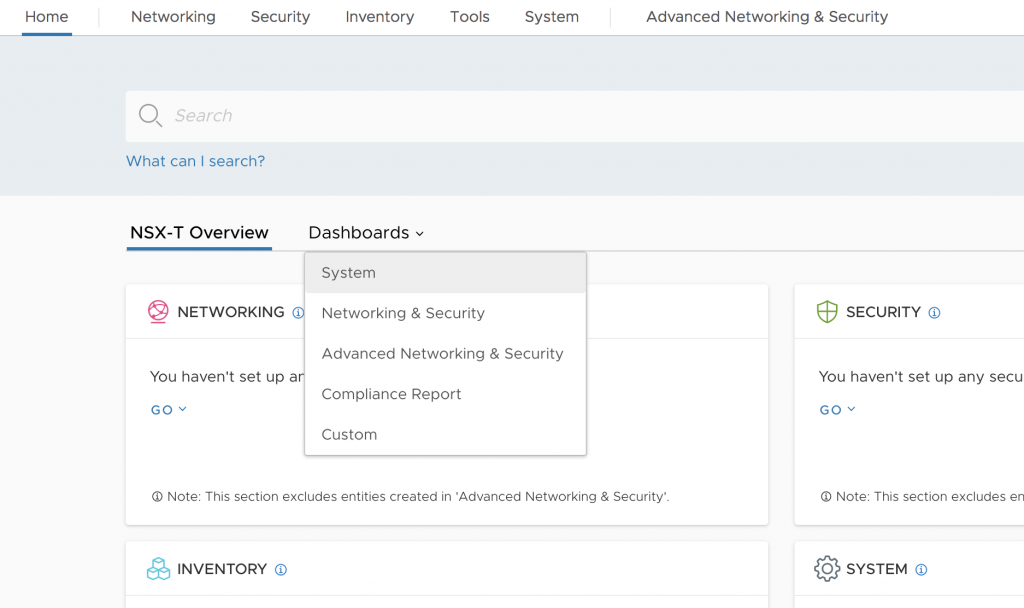Click the Networking globe icon
Viewport: 1024px width, 608px height.
(x=158, y=312)
